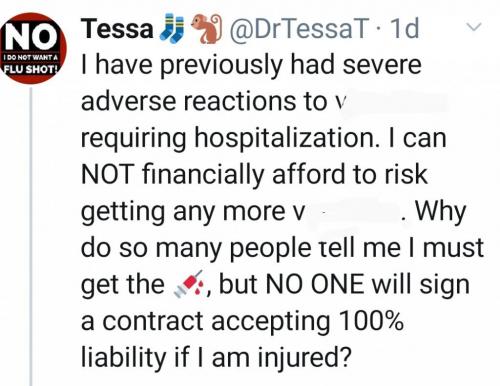Click the 'FLU SHOT!' banner in the avatar
Viewport: 500px width, 386px height.
(x=31, y=69)
